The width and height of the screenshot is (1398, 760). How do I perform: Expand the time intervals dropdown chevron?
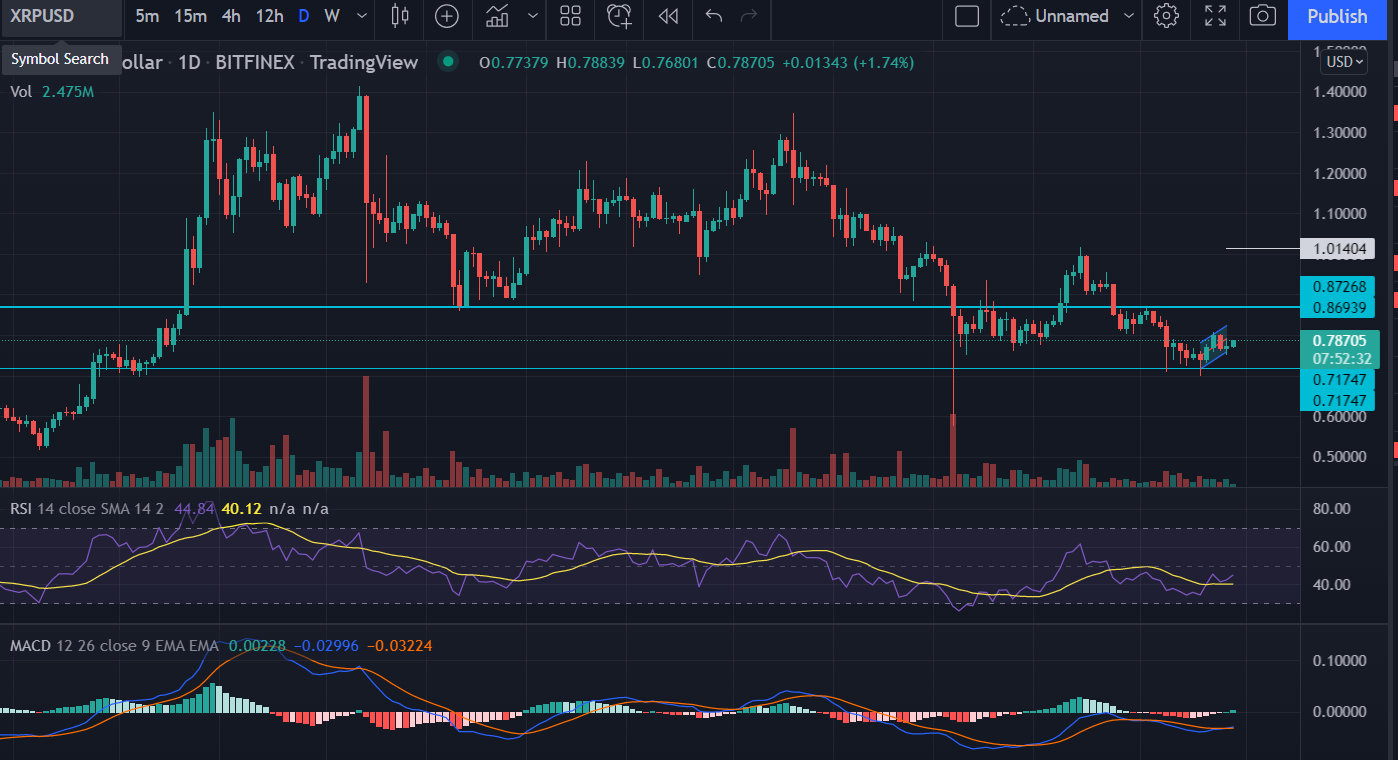coord(361,16)
